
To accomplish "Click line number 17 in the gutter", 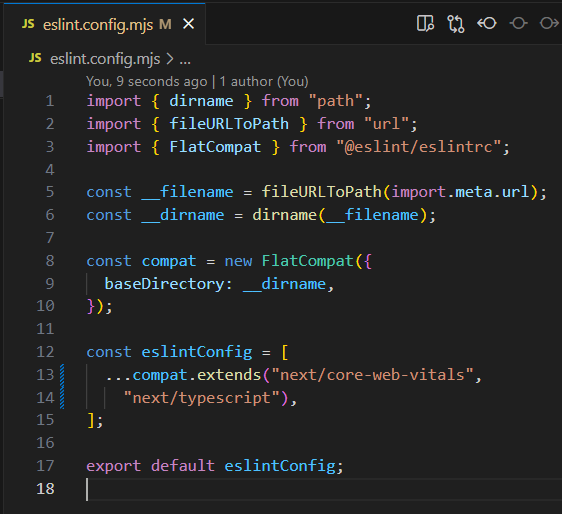I will (x=45, y=466).
